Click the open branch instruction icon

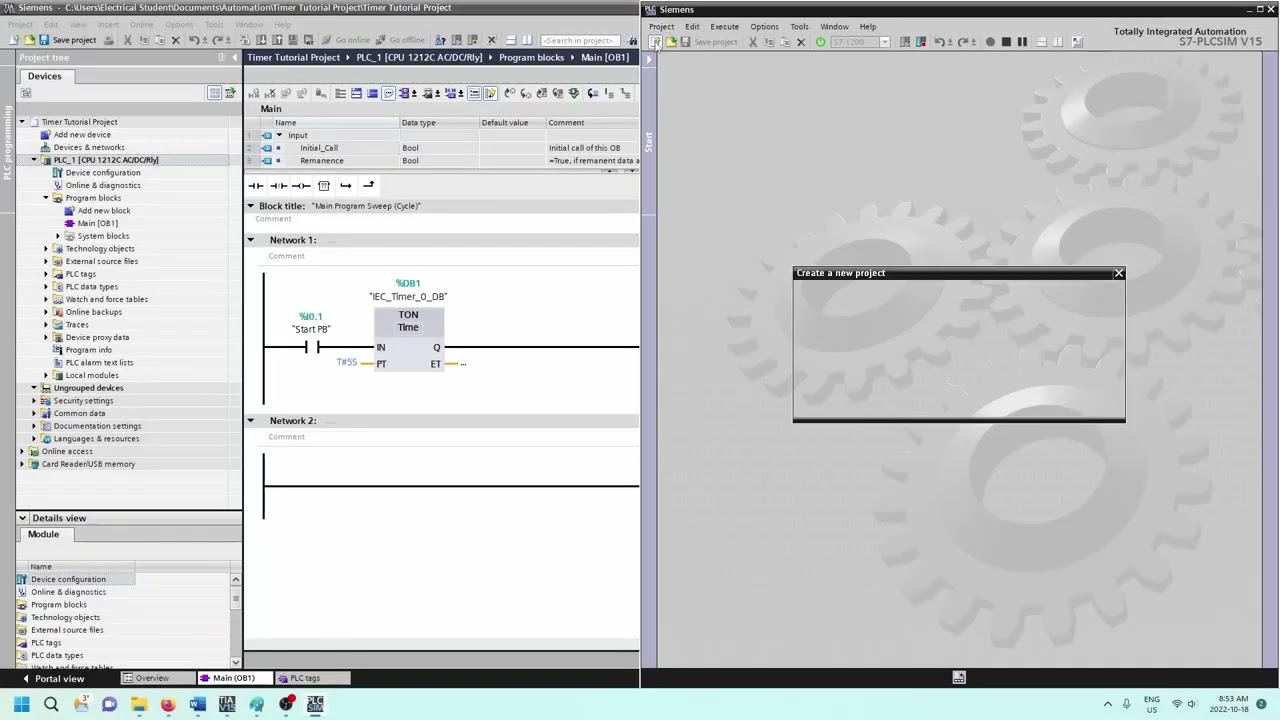point(345,185)
